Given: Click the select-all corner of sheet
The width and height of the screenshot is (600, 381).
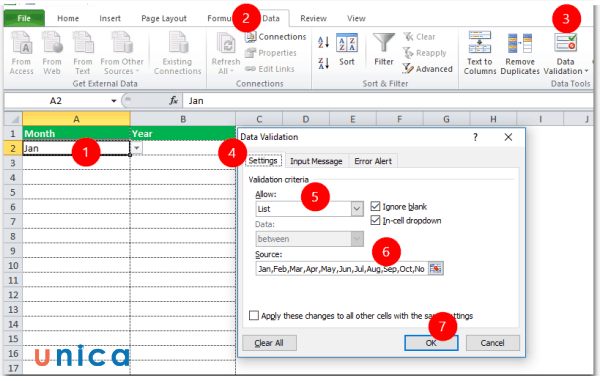Looking at the screenshot, I should [13, 119].
